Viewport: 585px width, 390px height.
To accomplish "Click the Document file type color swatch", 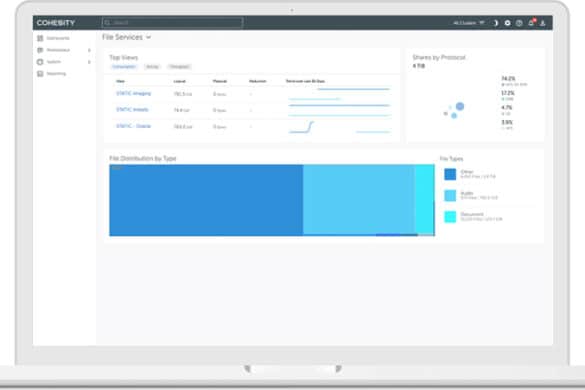I will click(x=450, y=217).
